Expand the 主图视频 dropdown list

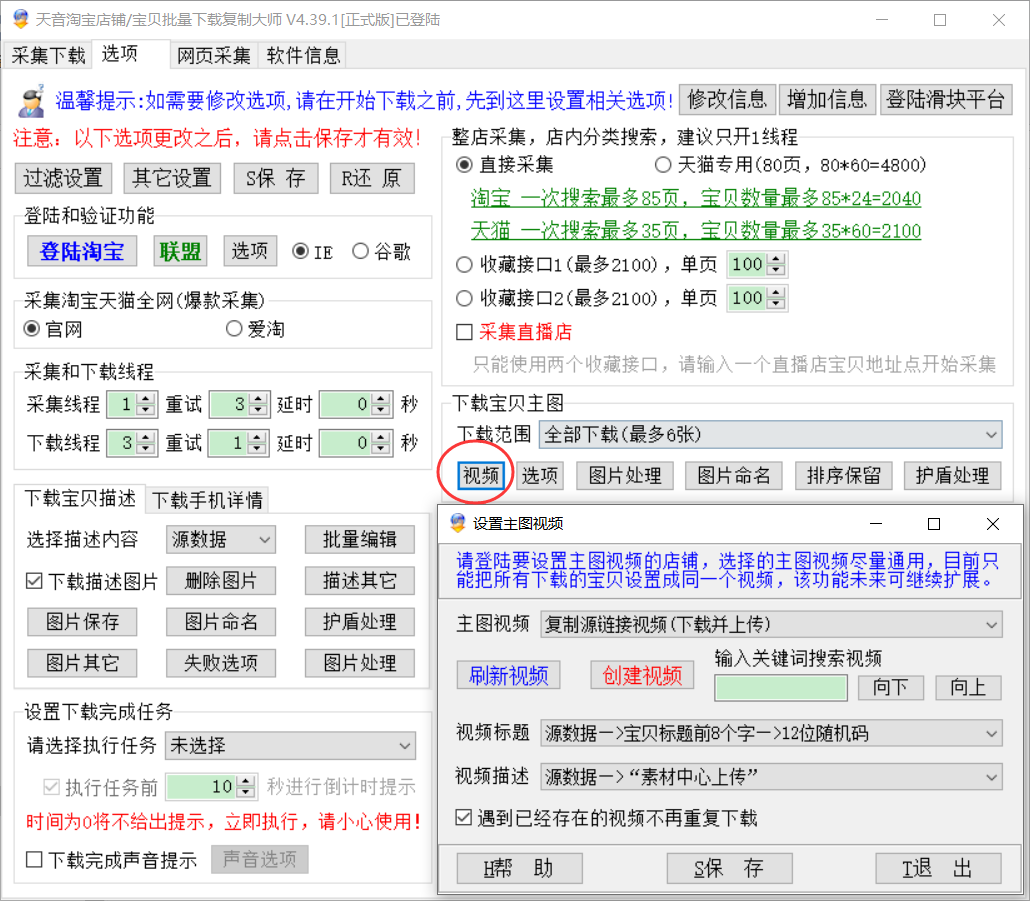(769, 625)
